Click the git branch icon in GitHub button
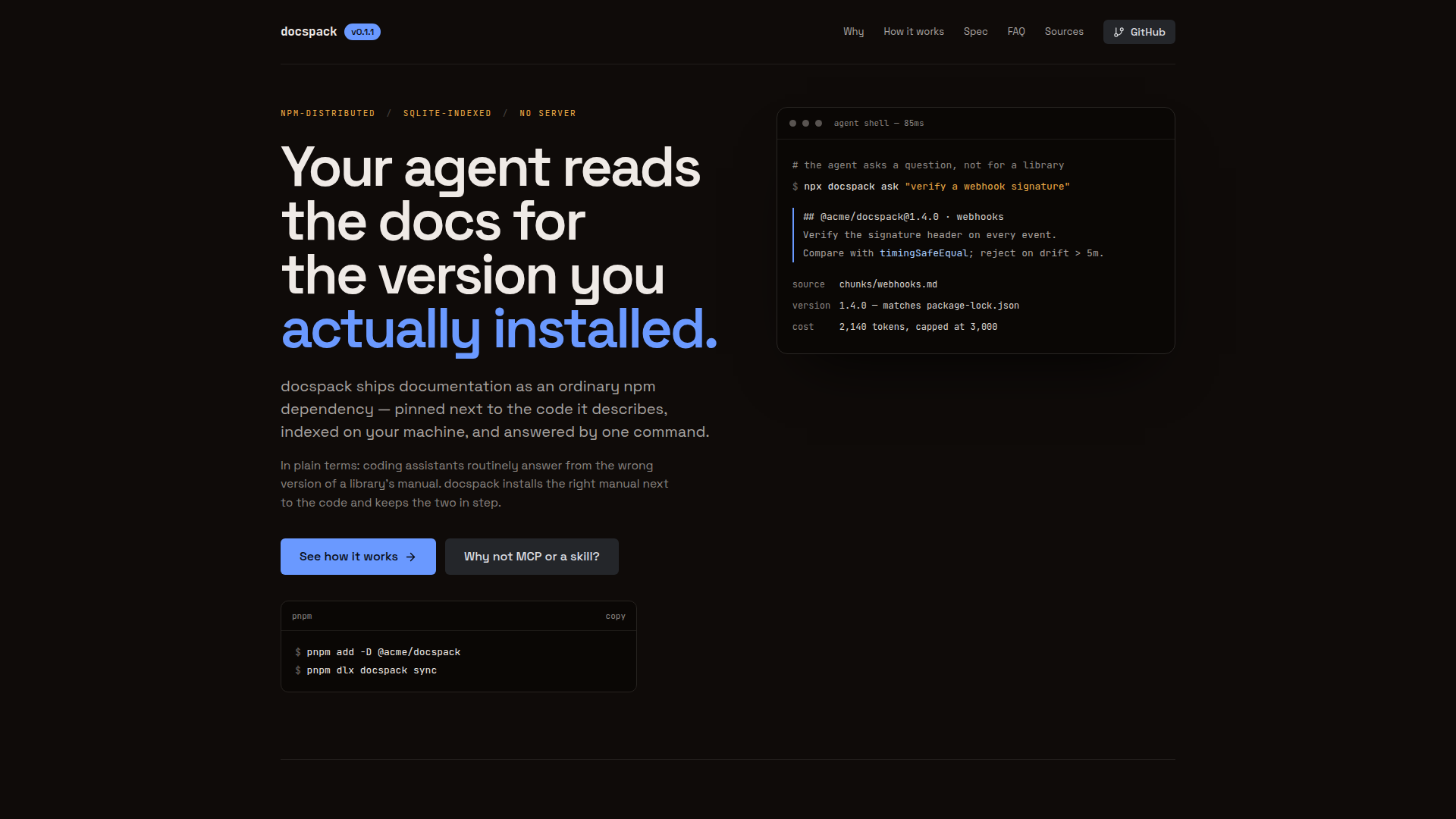Image resolution: width=1456 pixels, height=819 pixels. [x=1119, y=32]
